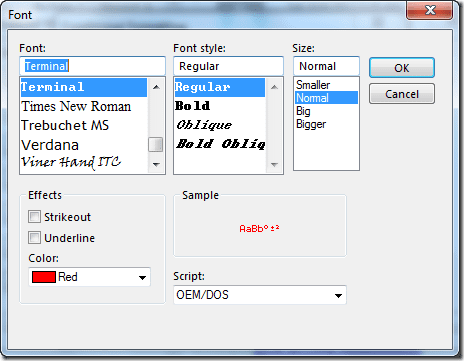
Task: Open the Color dropdown showing Red
Action: click(x=89, y=277)
